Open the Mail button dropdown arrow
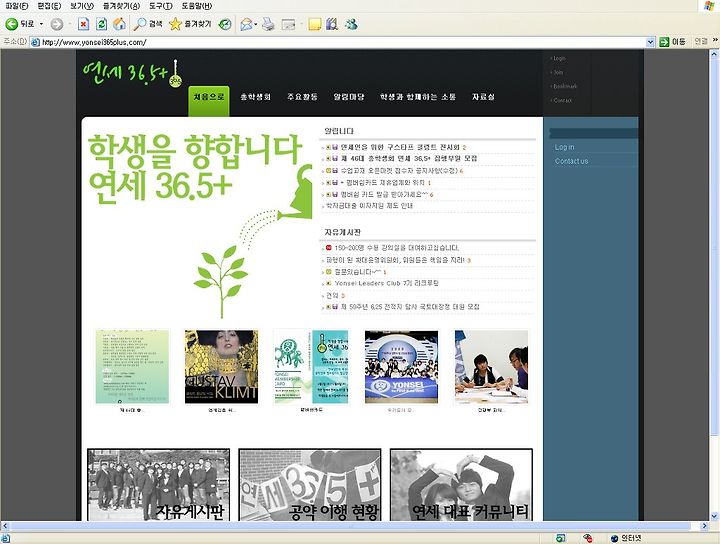 click(x=256, y=24)
